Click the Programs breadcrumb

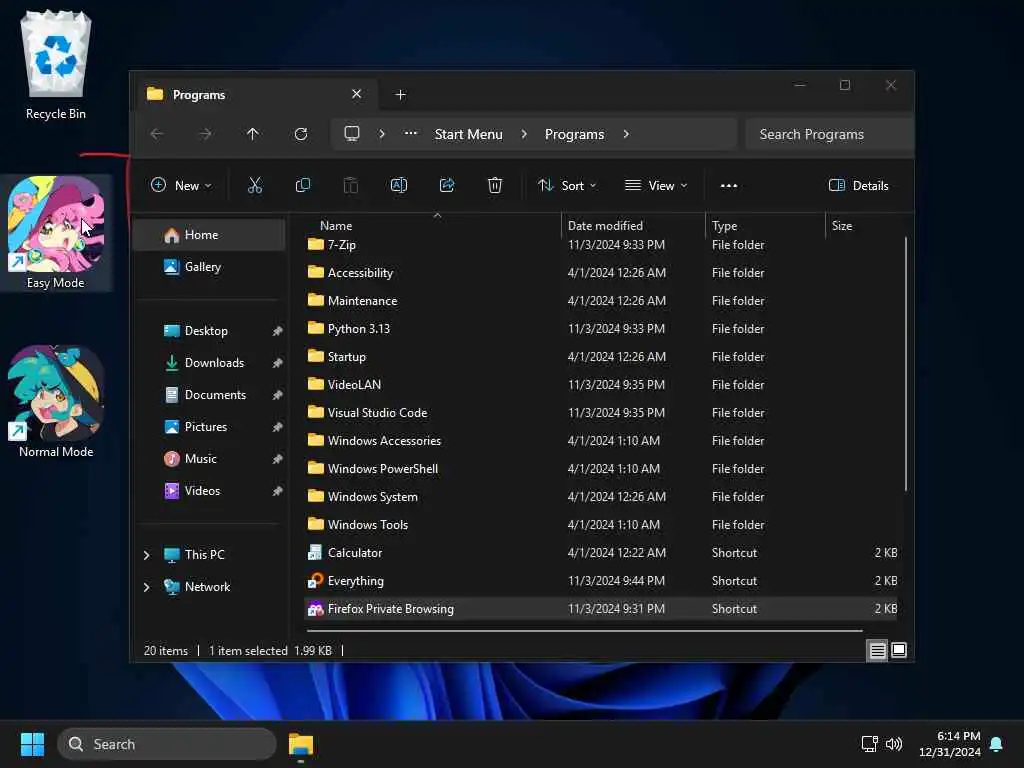tap(575, 134)
